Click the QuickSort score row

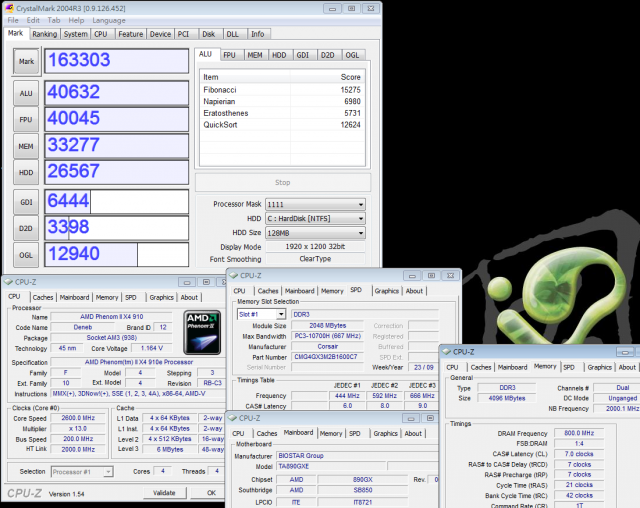coord(282,125)
